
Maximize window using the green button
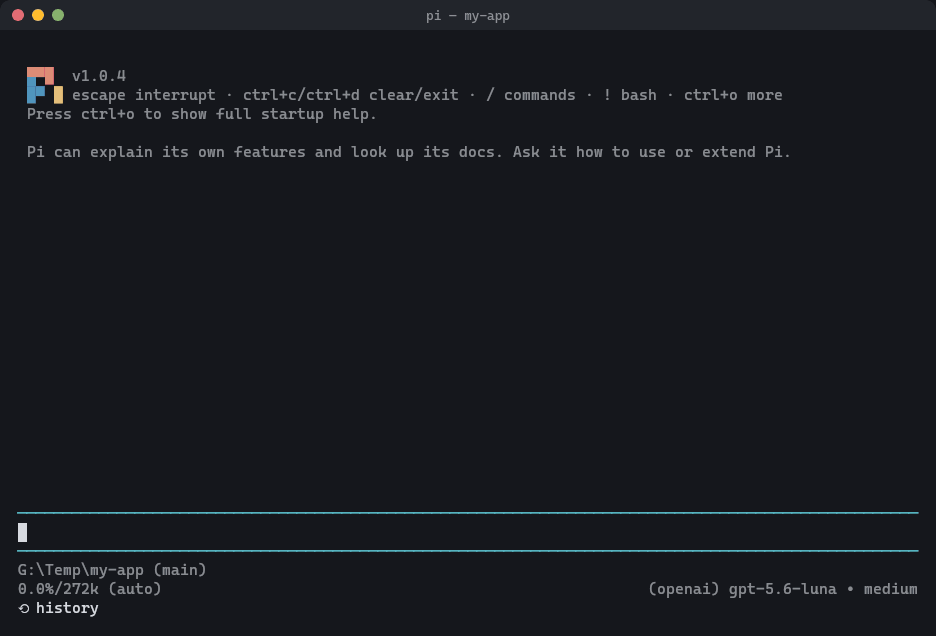[x=58, y=15]
